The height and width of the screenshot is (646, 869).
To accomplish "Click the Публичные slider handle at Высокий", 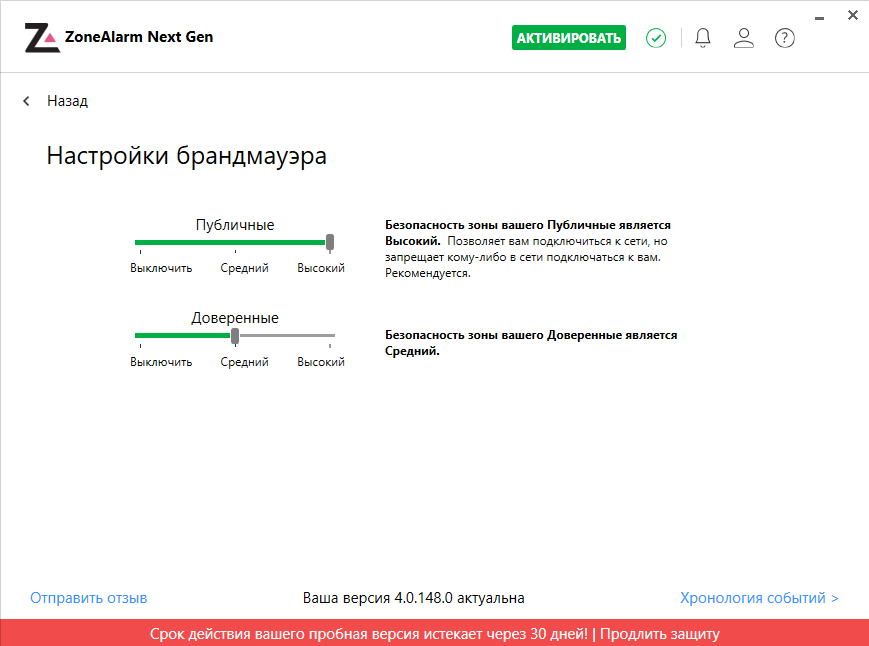I will point(330,242).
